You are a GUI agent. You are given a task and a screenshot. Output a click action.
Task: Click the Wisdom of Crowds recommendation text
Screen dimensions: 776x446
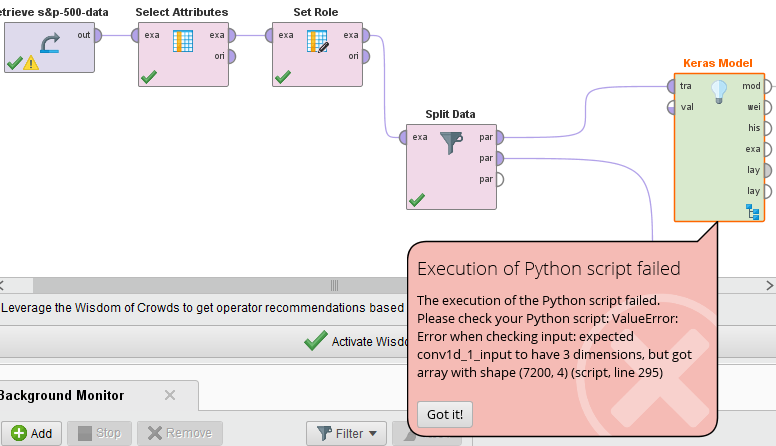click(x=203, y=308)
